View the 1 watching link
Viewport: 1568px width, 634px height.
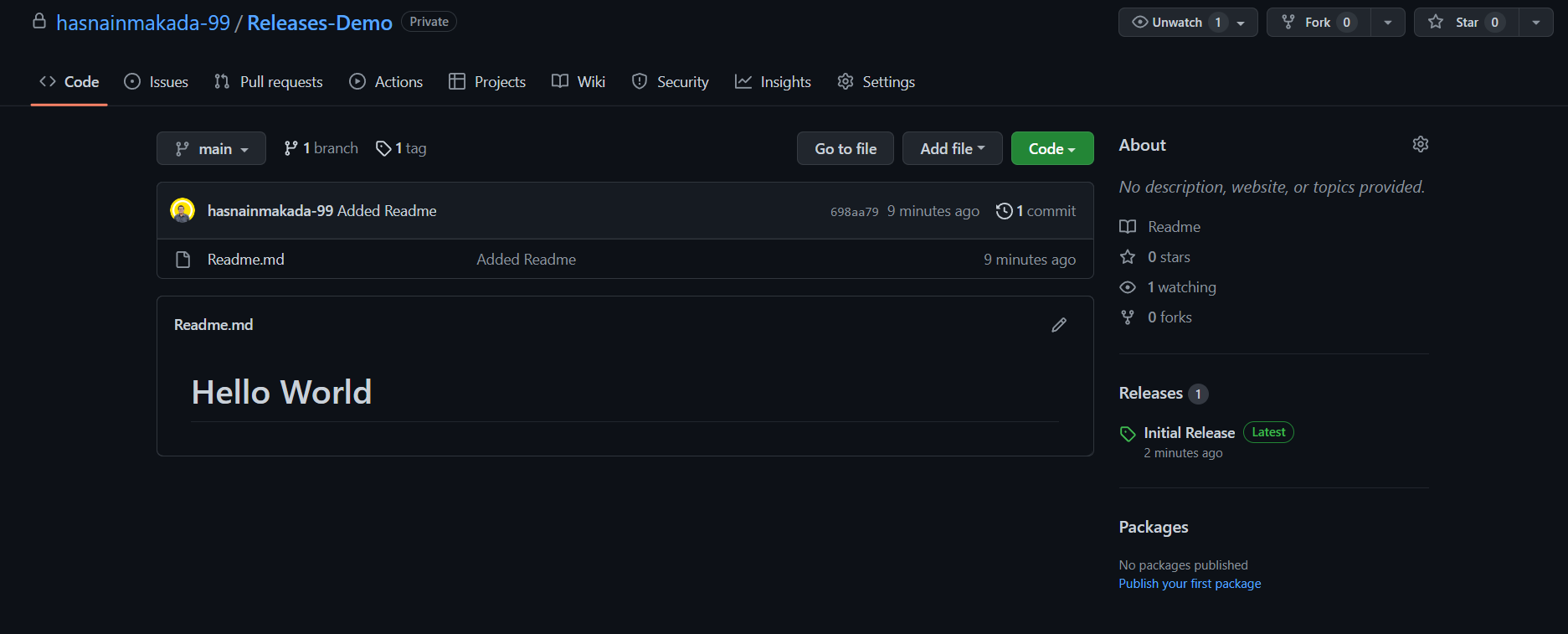[x=1182, y=287]
